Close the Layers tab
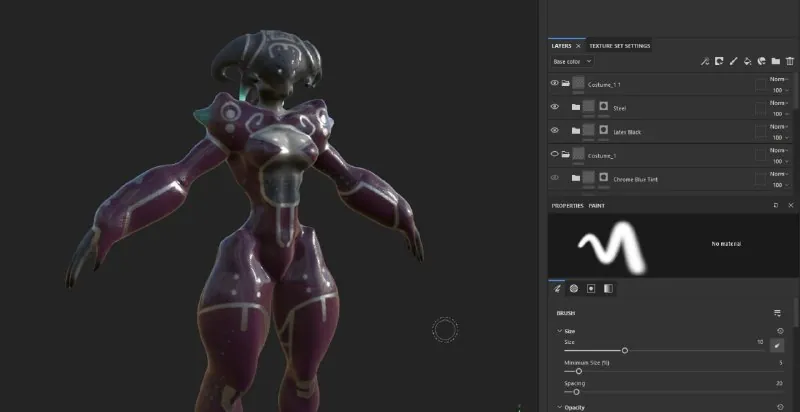The image size is (800, 412). point(578,46)
